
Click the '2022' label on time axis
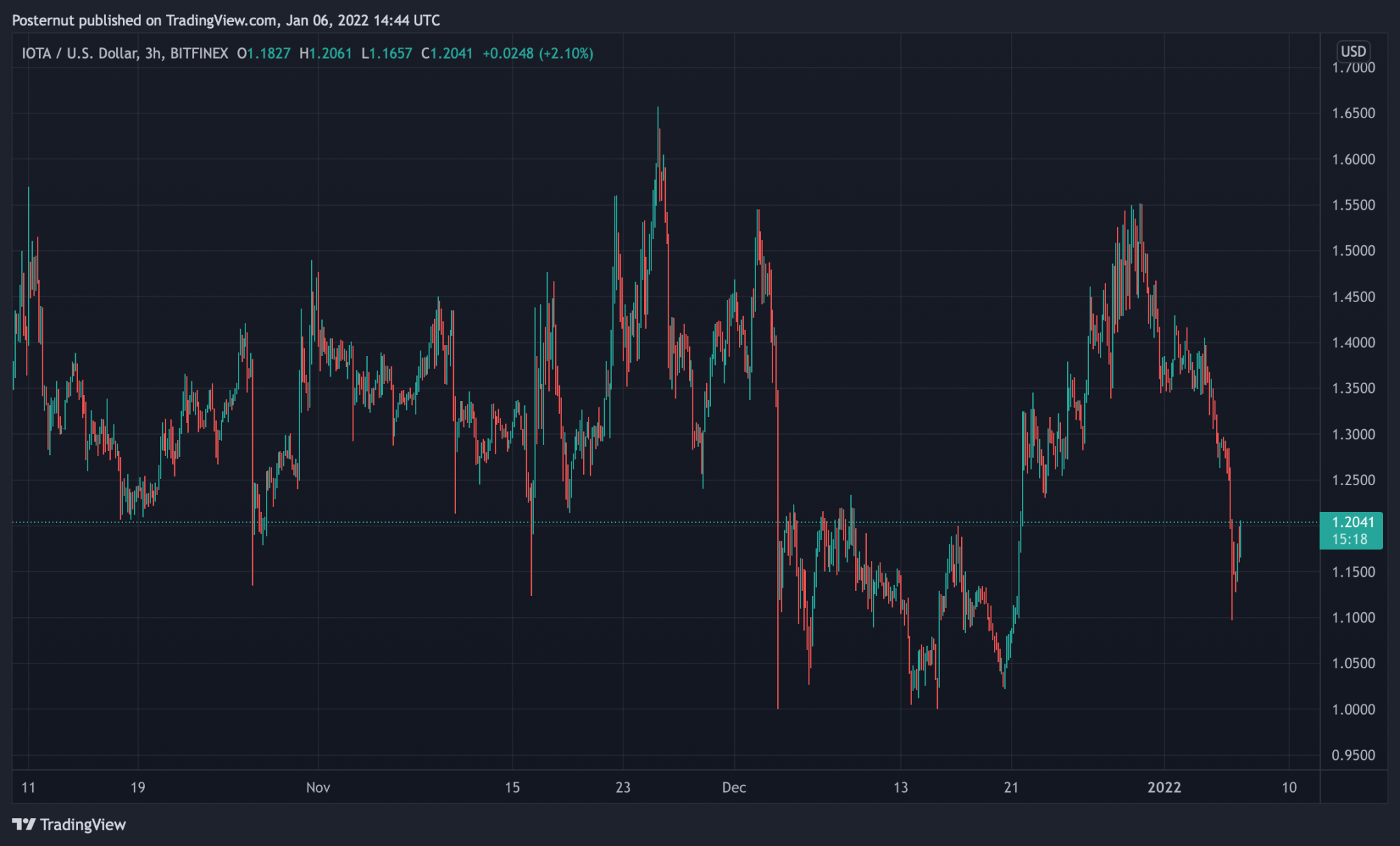1164,787
